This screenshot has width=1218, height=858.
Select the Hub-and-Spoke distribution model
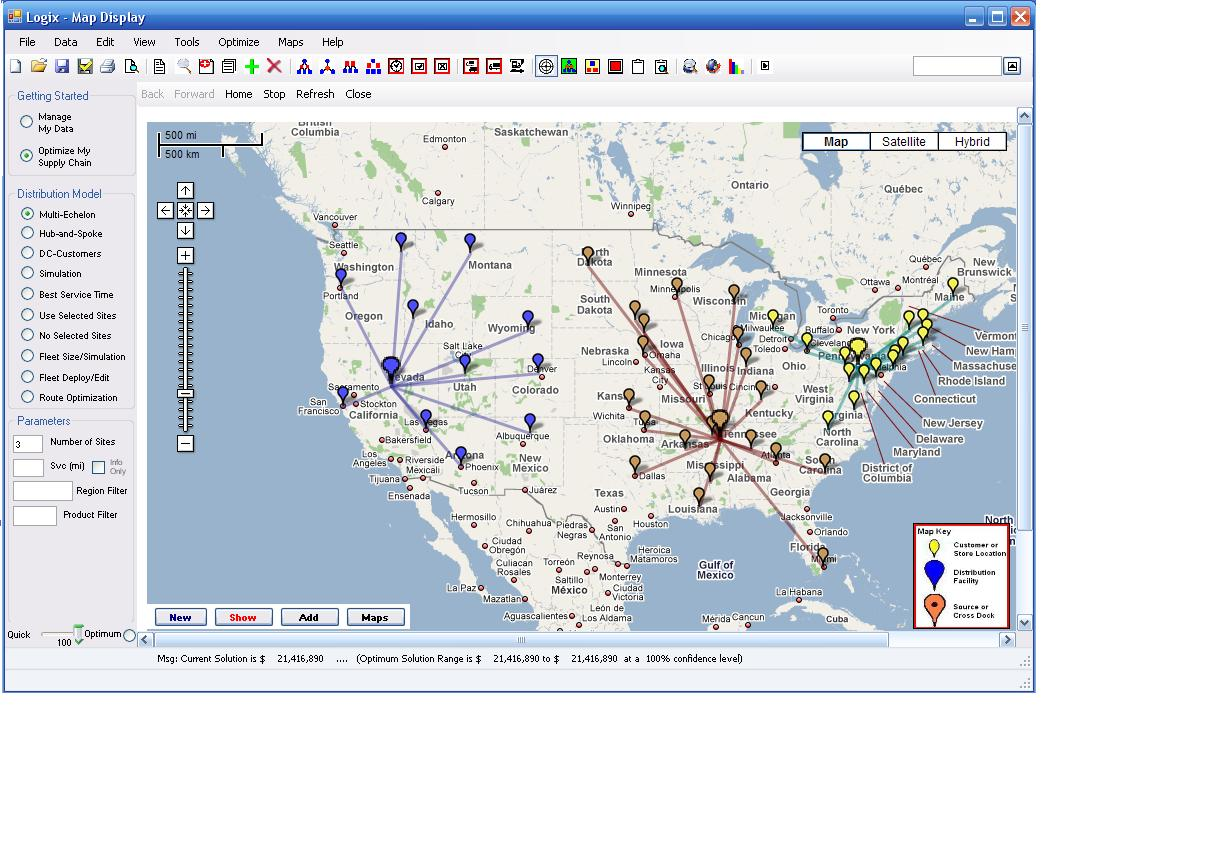tap(28, 233)
